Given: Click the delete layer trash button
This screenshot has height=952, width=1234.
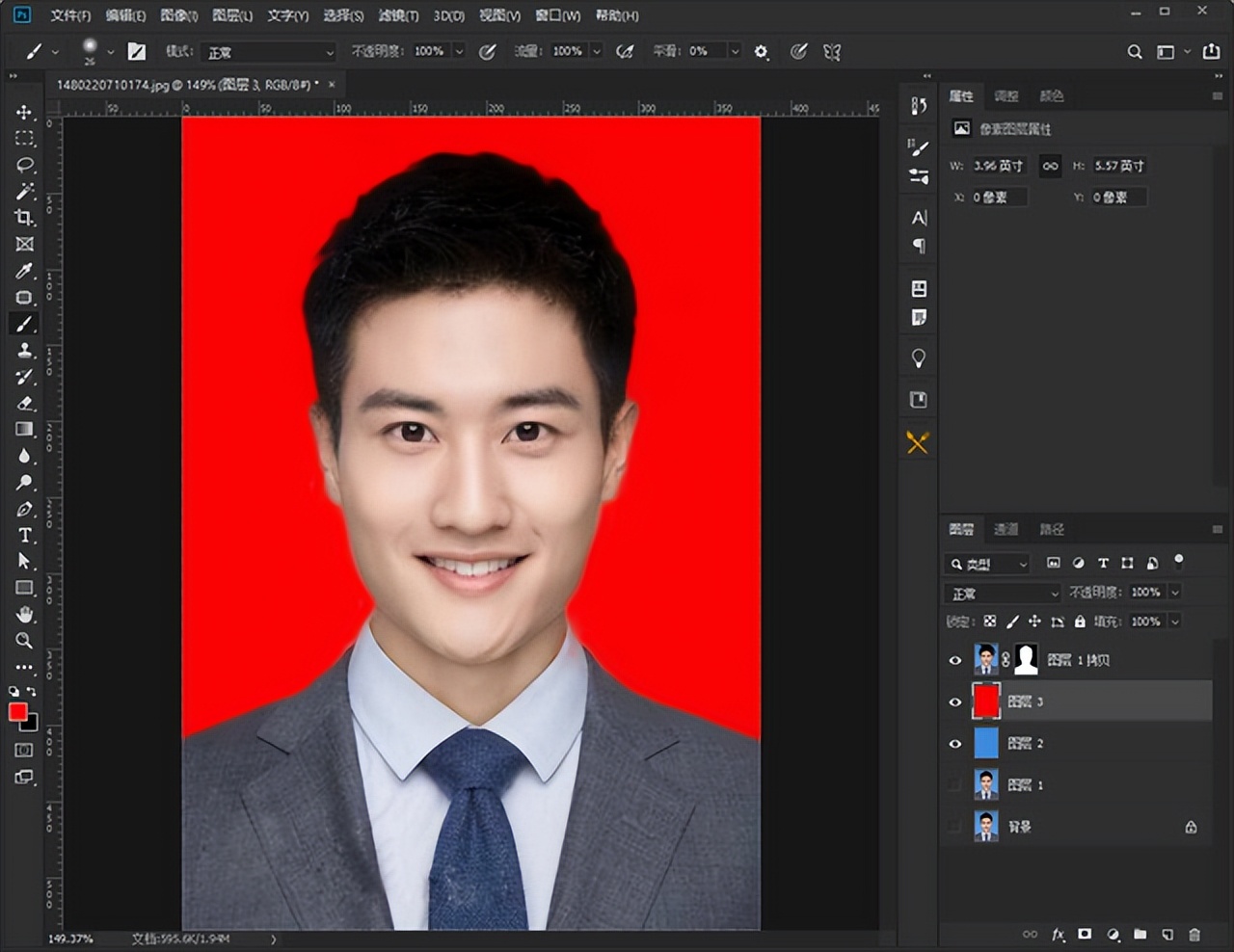Looking at the screenshot, I should (x=1194, y=935).
